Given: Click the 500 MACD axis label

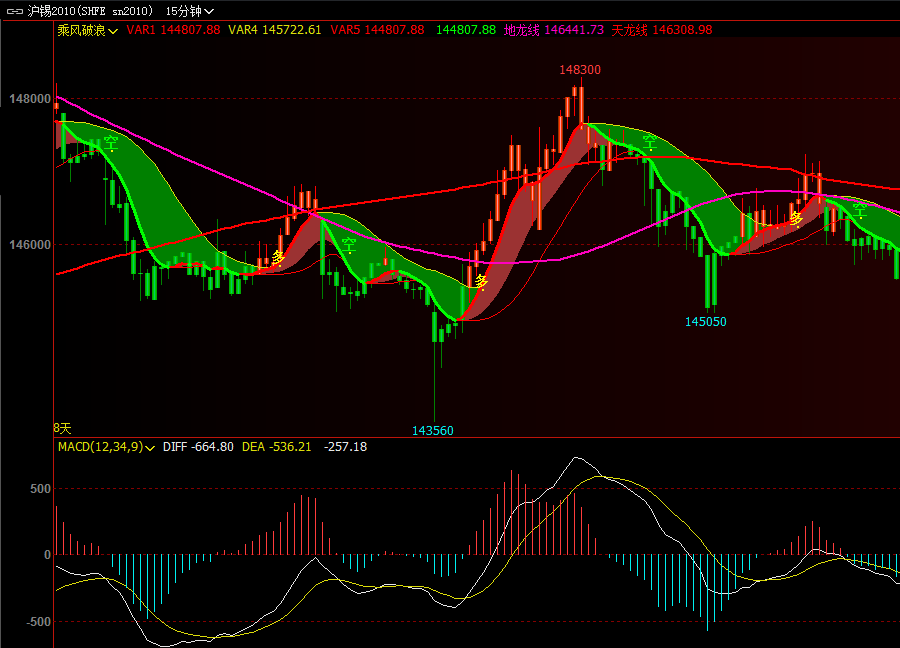Looking at the screenshot, I should (40, 489).
